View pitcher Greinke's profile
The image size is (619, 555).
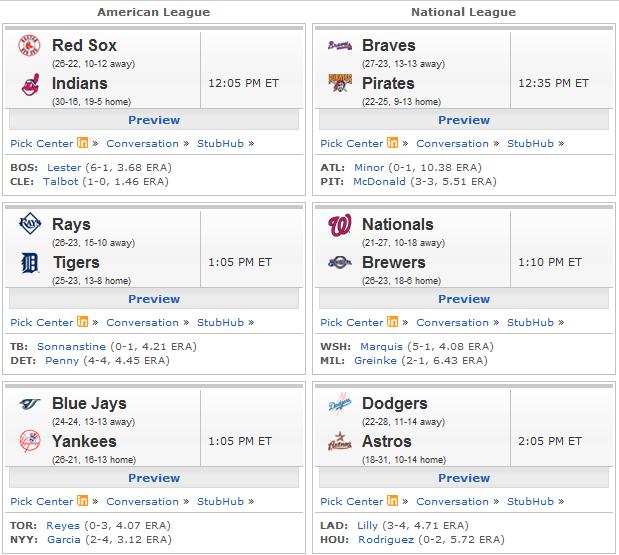coord(375,361)
